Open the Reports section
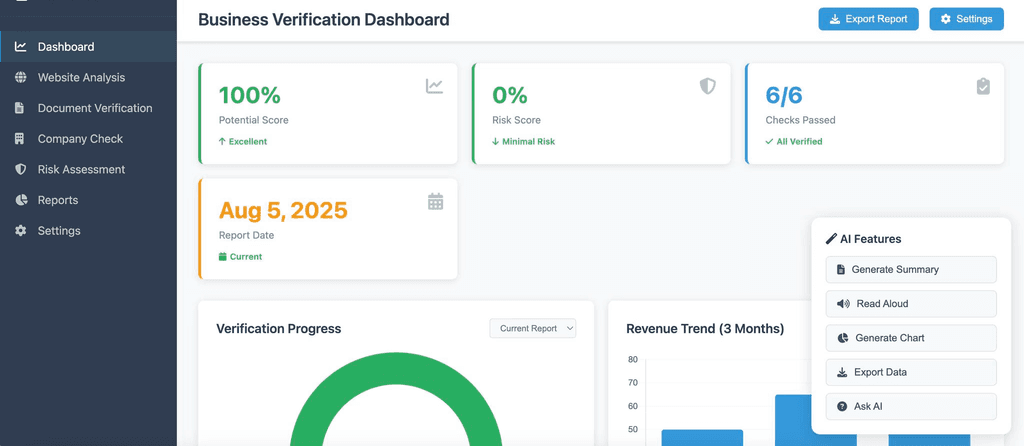The width and height of the screenshot is (1024, 446). pos(88,200)
